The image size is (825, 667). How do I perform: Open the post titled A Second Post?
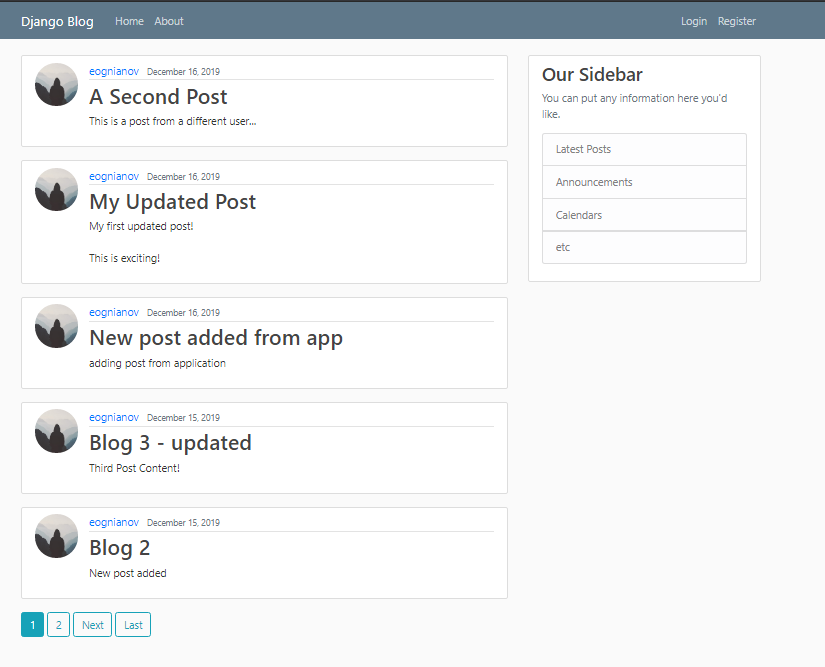pos(158,97)
